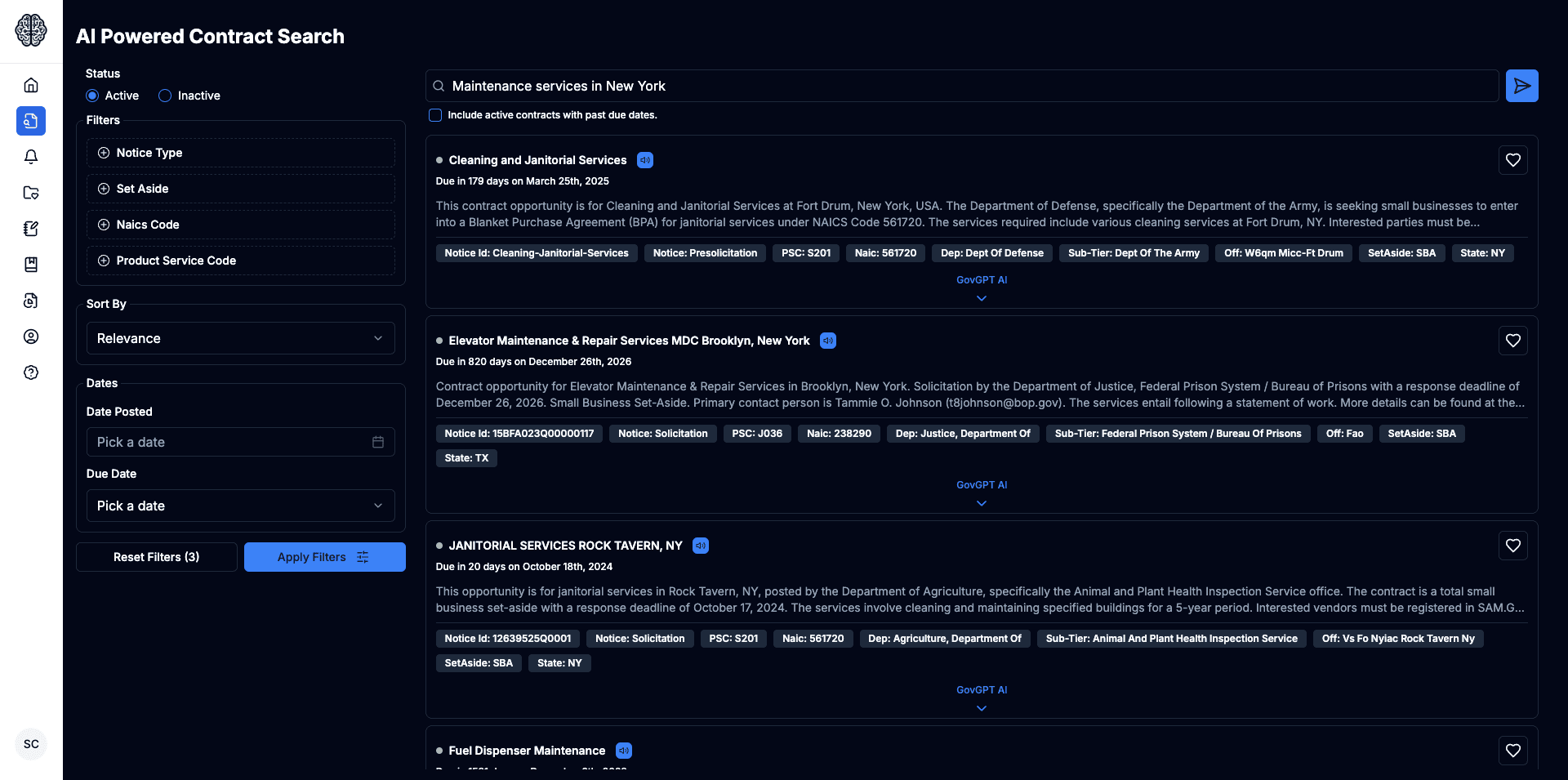The height and width of the screenshot is (780, 1568).
Task: Select the Inactive status radio button
Action: tap(165, 96)
